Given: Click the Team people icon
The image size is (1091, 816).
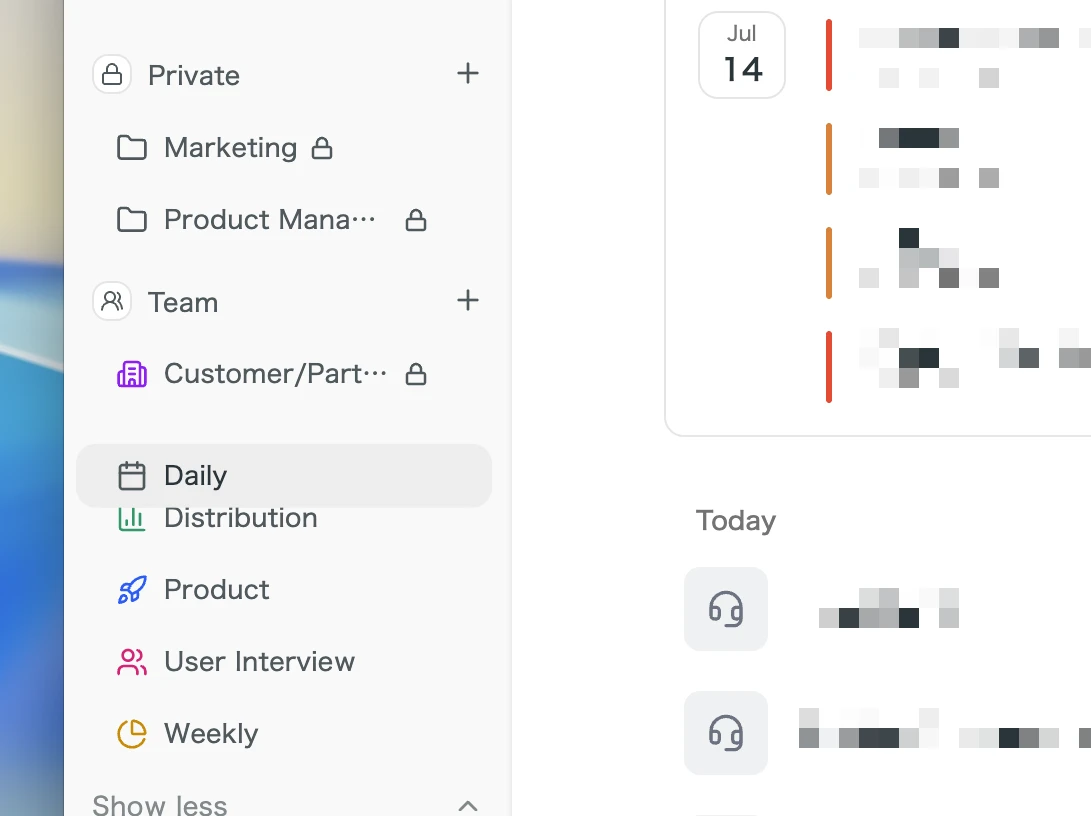Looking at the screenshot, I should click(112, 301).
